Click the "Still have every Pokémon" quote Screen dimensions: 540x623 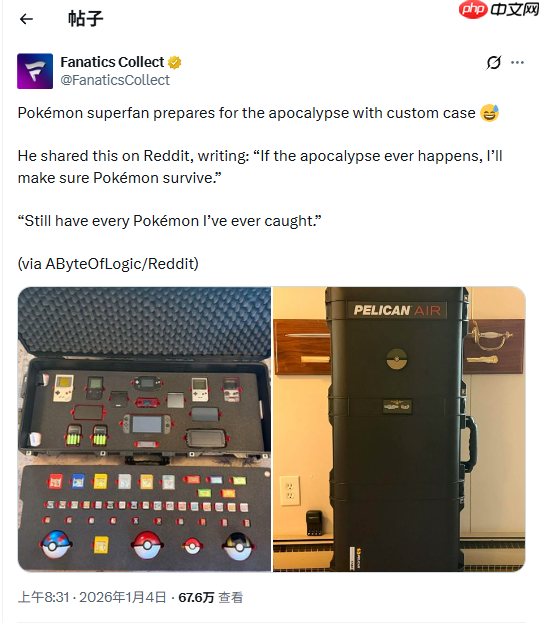pyautogui.click(x=170, y=221)
